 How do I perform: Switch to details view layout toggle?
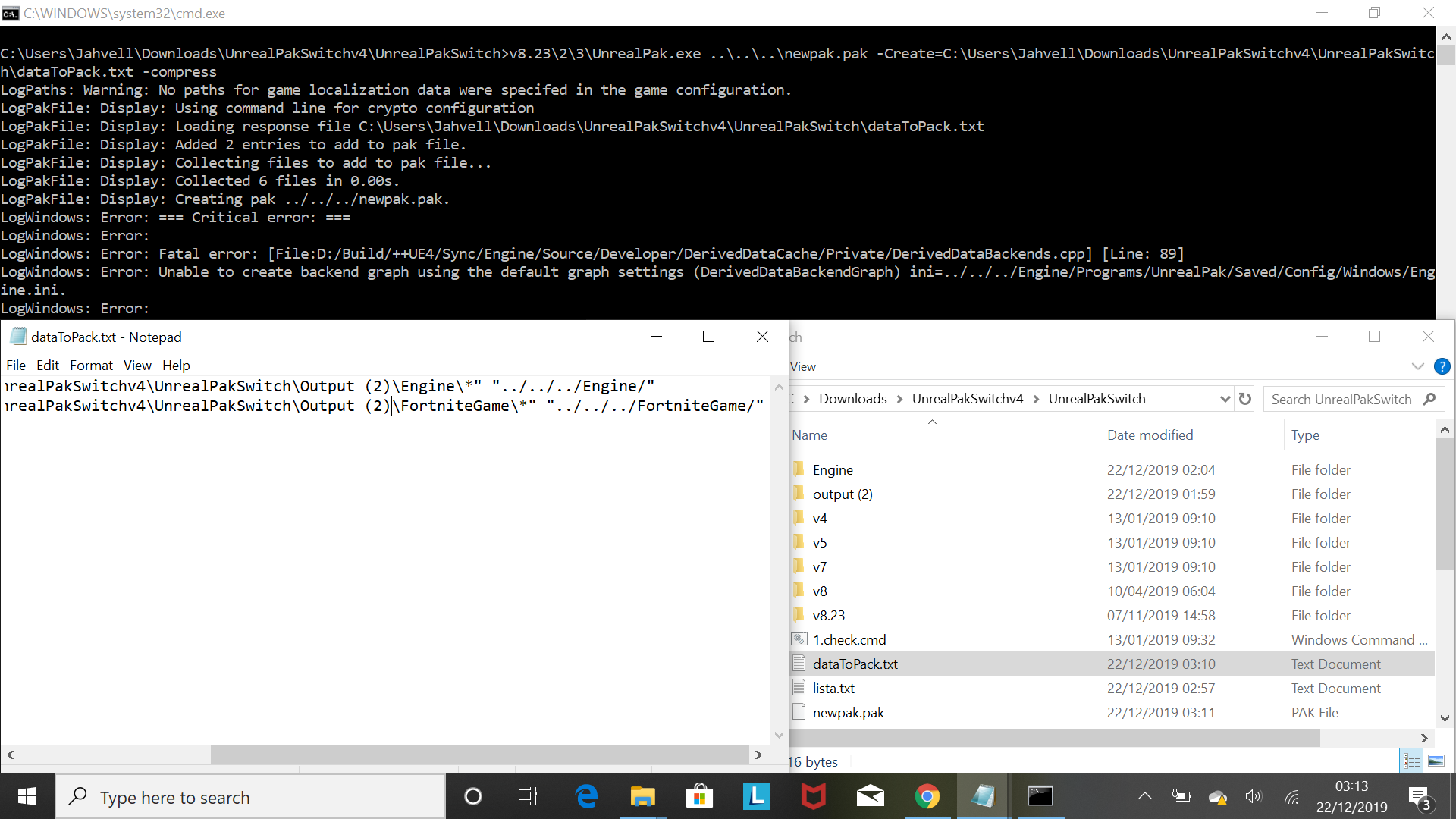(1412, 761)
